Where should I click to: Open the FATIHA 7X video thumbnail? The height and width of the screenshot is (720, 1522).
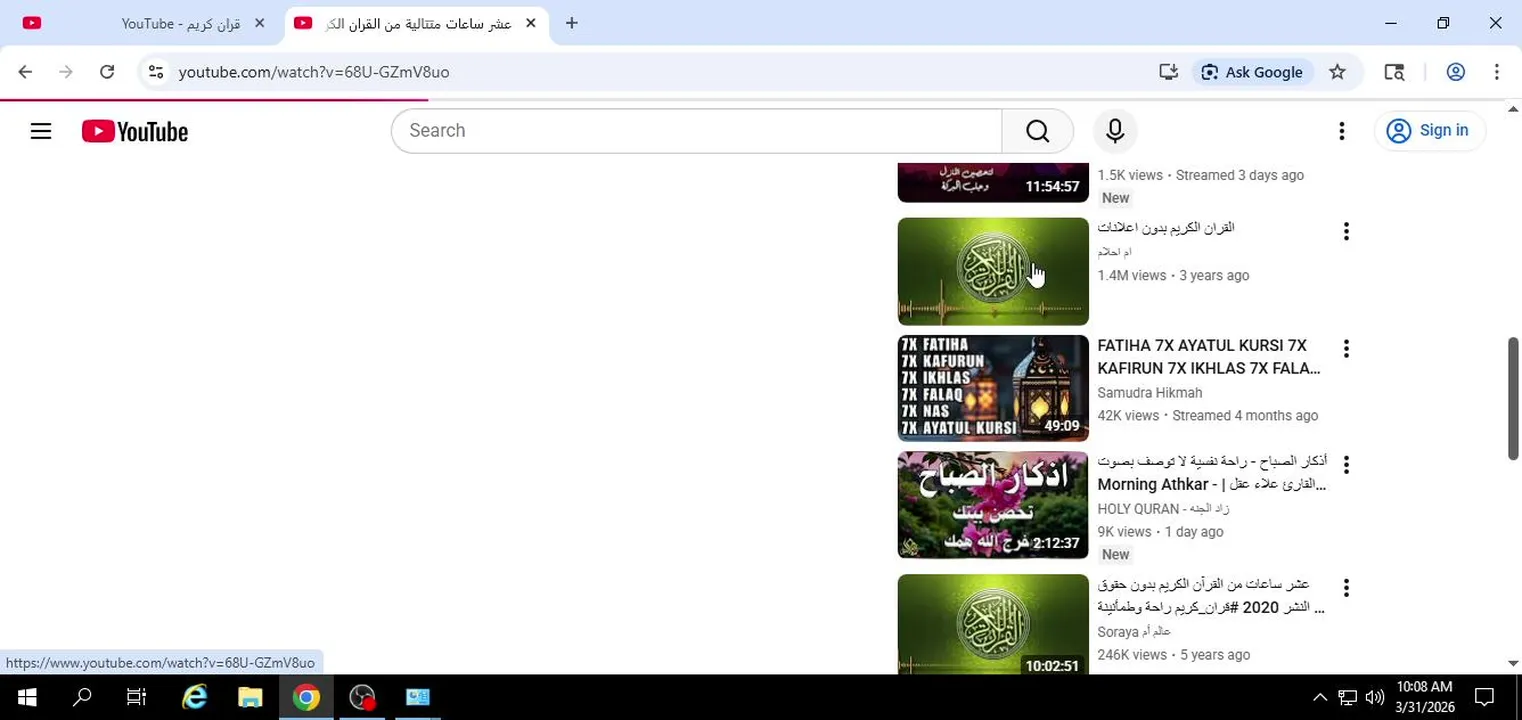tap(993, 388)
